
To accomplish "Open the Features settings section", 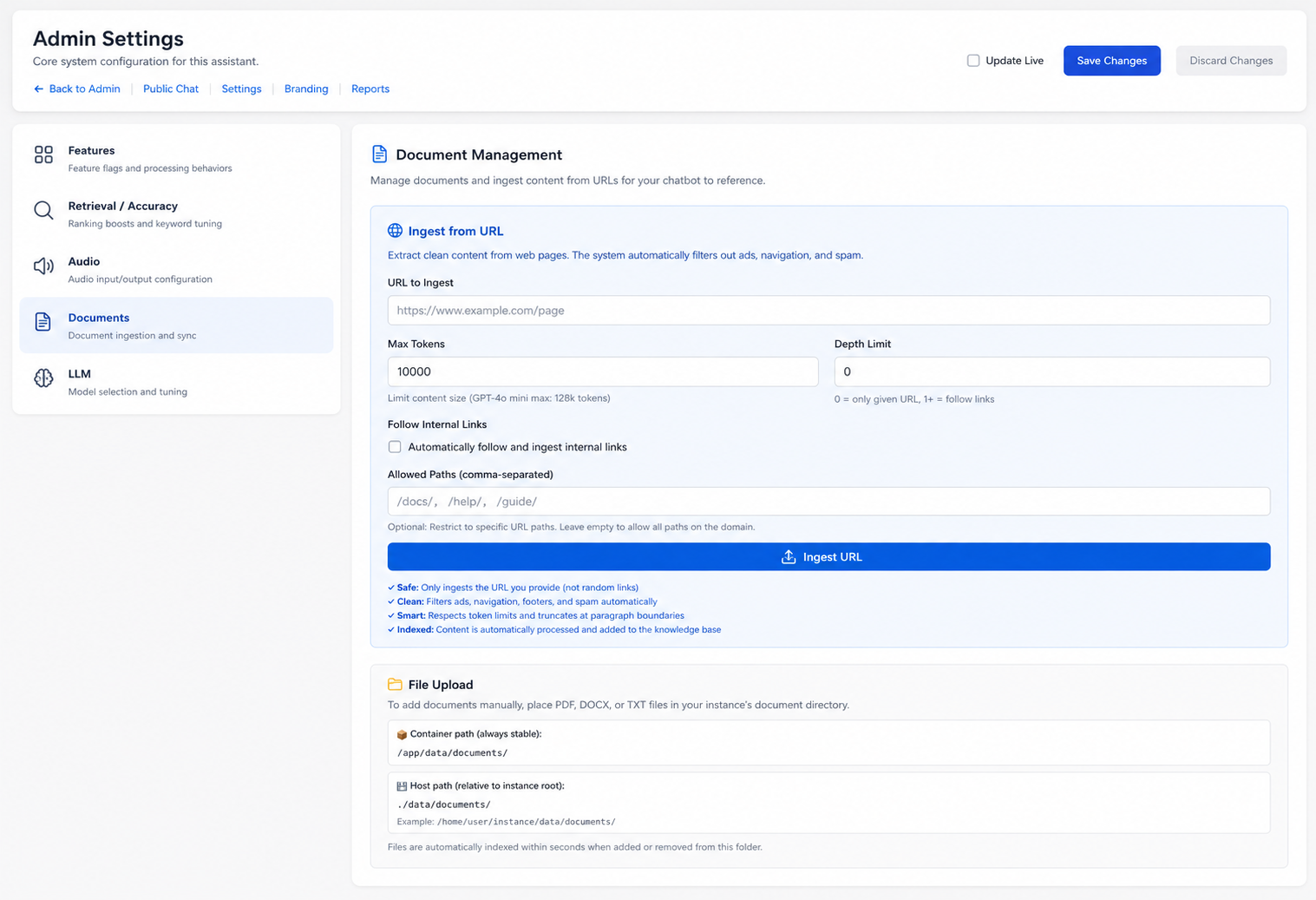I will tap(176, 158).
